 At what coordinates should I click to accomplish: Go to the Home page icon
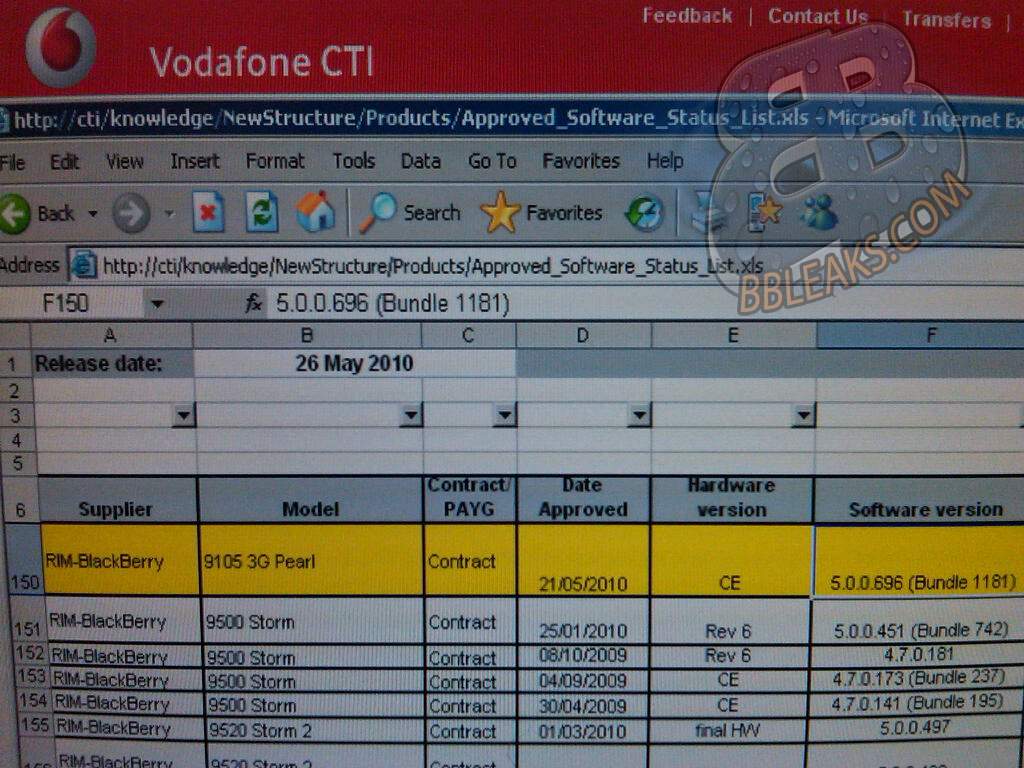(315, 212)
